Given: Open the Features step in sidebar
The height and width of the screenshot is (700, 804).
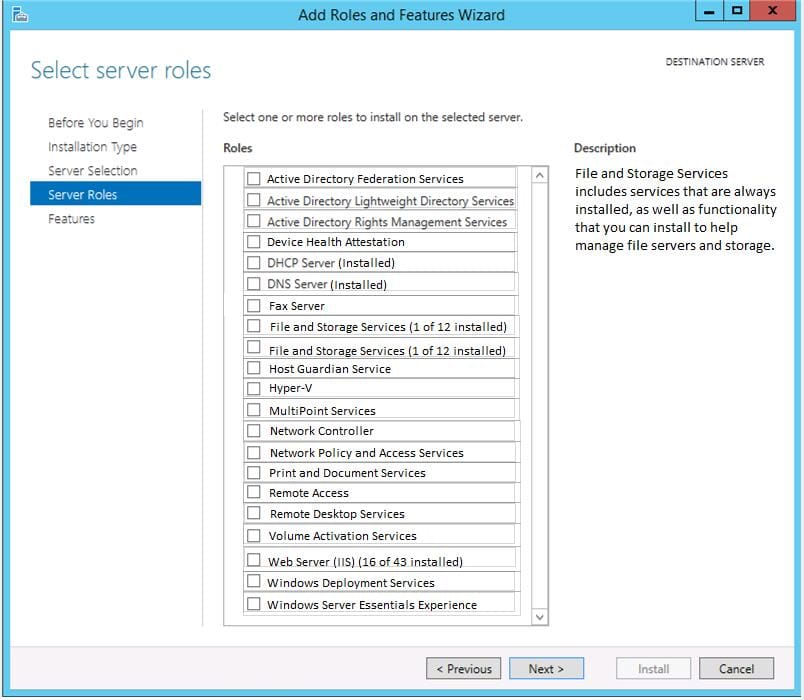Looking at the screenshot, I should coord(71,219).
